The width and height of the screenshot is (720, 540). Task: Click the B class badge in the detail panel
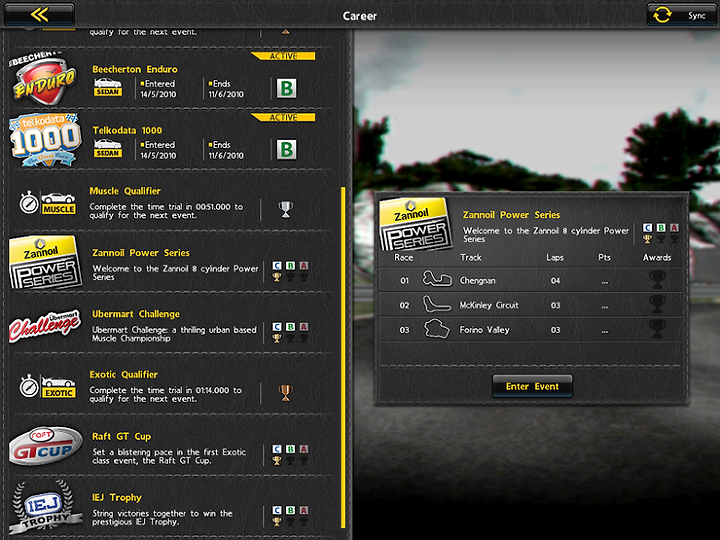(x=661, y=228)
